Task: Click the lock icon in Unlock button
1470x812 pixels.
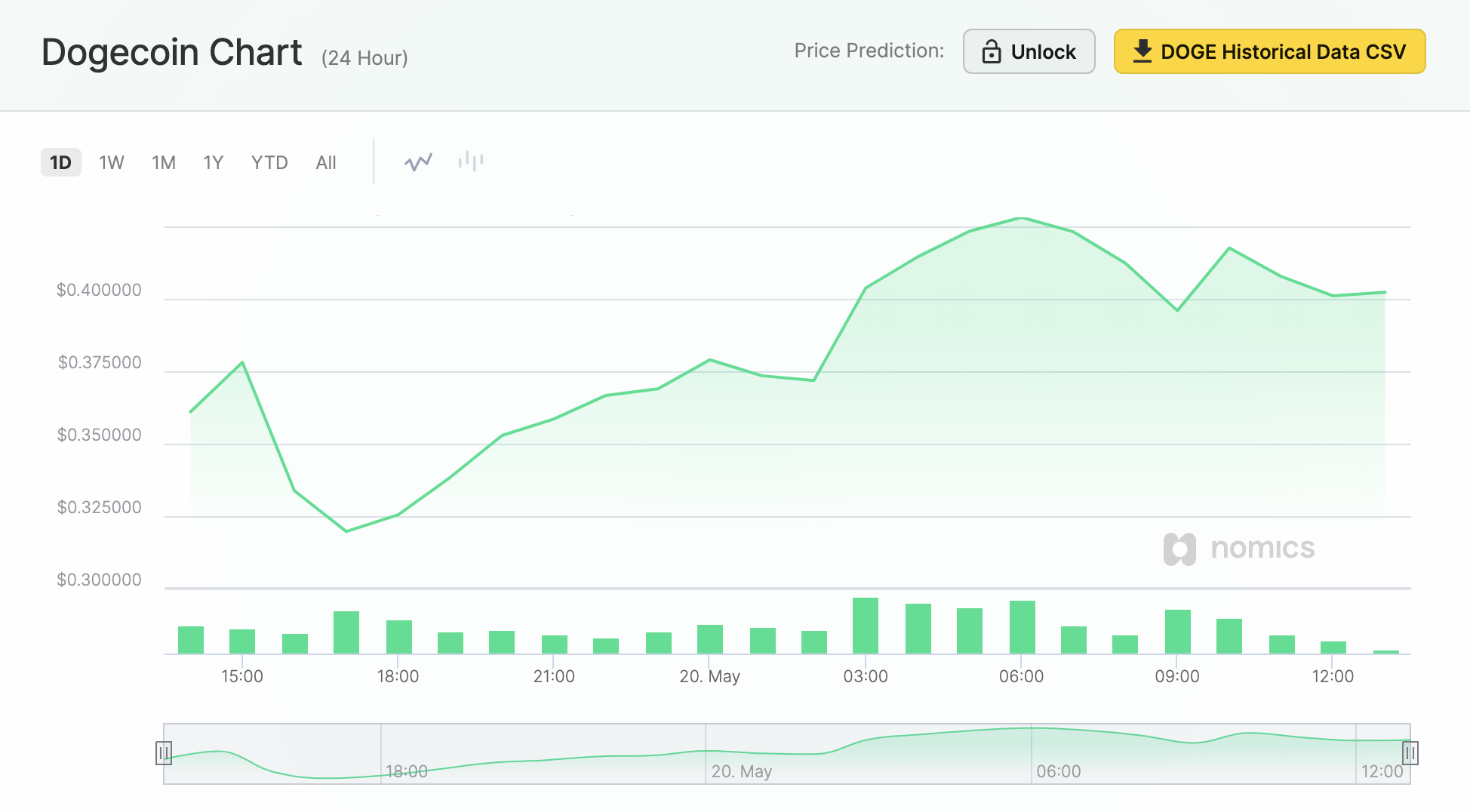Action: click(992, 51)
